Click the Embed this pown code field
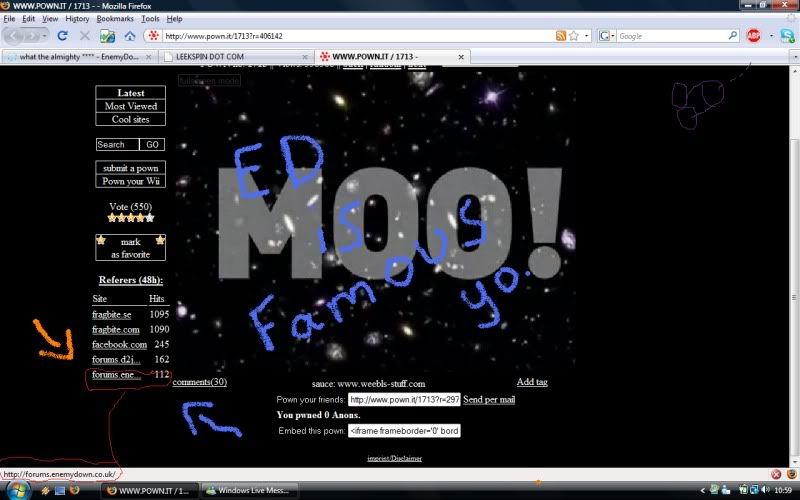The image size is (800, 500). pyautogui.click(x=404, y=431)
